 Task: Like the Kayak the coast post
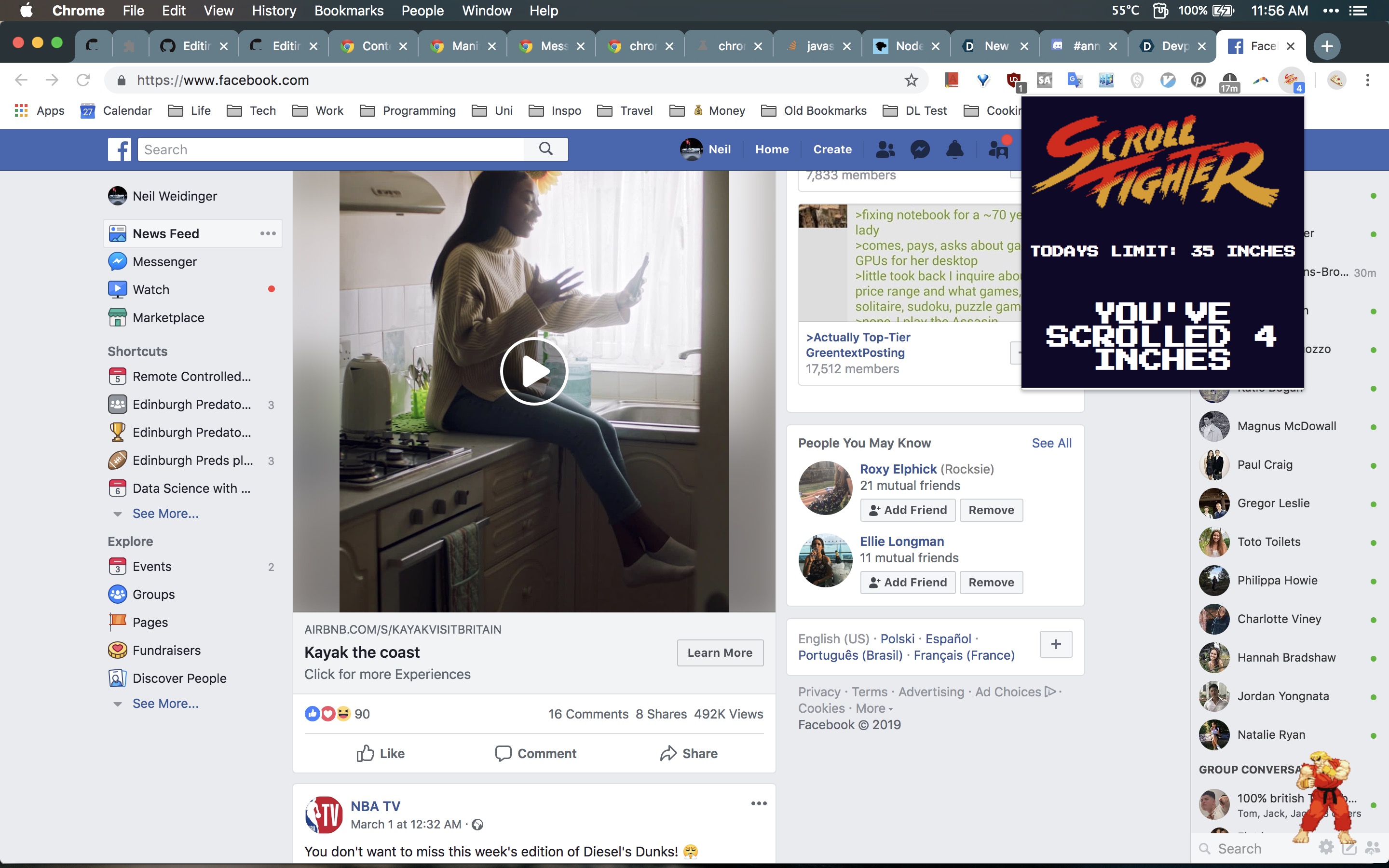pos(381,753)
